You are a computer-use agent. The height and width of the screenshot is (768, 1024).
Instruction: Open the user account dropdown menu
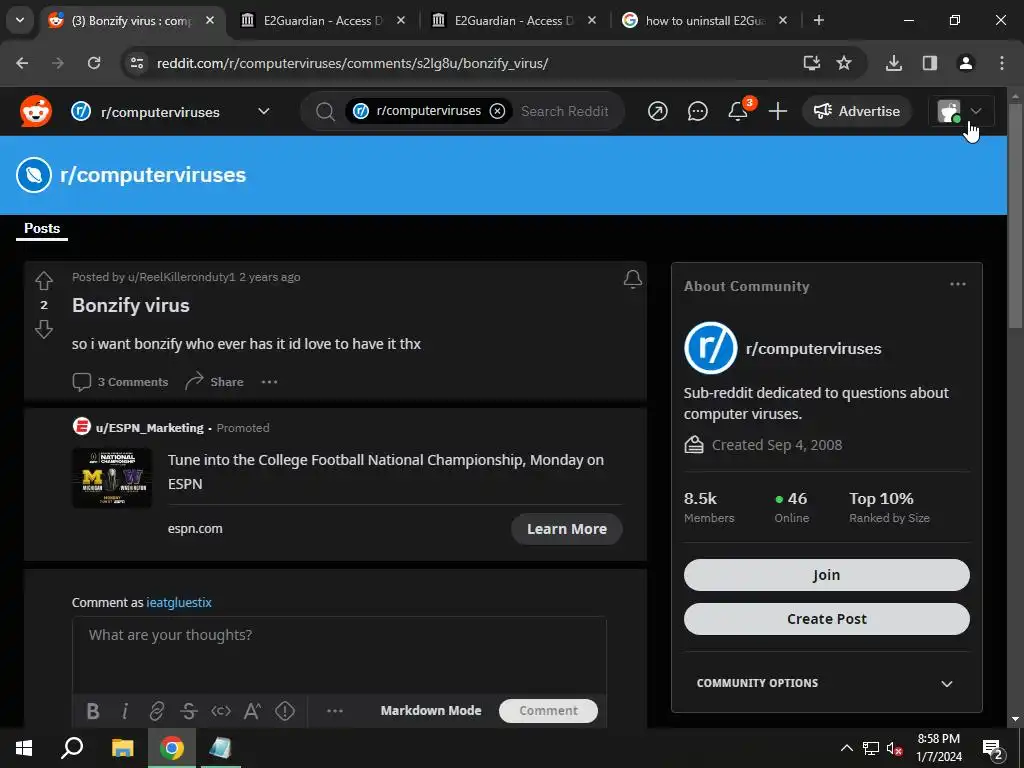pyautogui.click(x=961, y=111)
